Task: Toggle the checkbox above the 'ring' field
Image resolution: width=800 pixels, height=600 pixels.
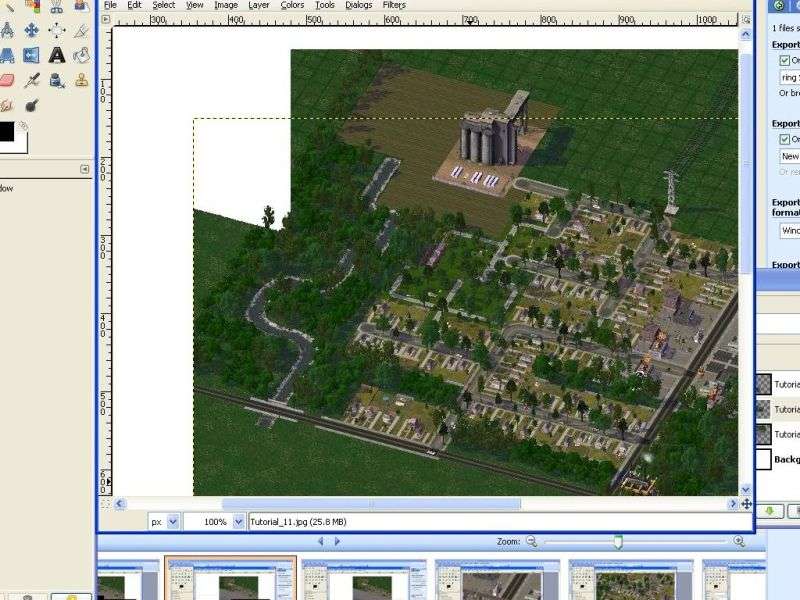Action: pos(785,60)
